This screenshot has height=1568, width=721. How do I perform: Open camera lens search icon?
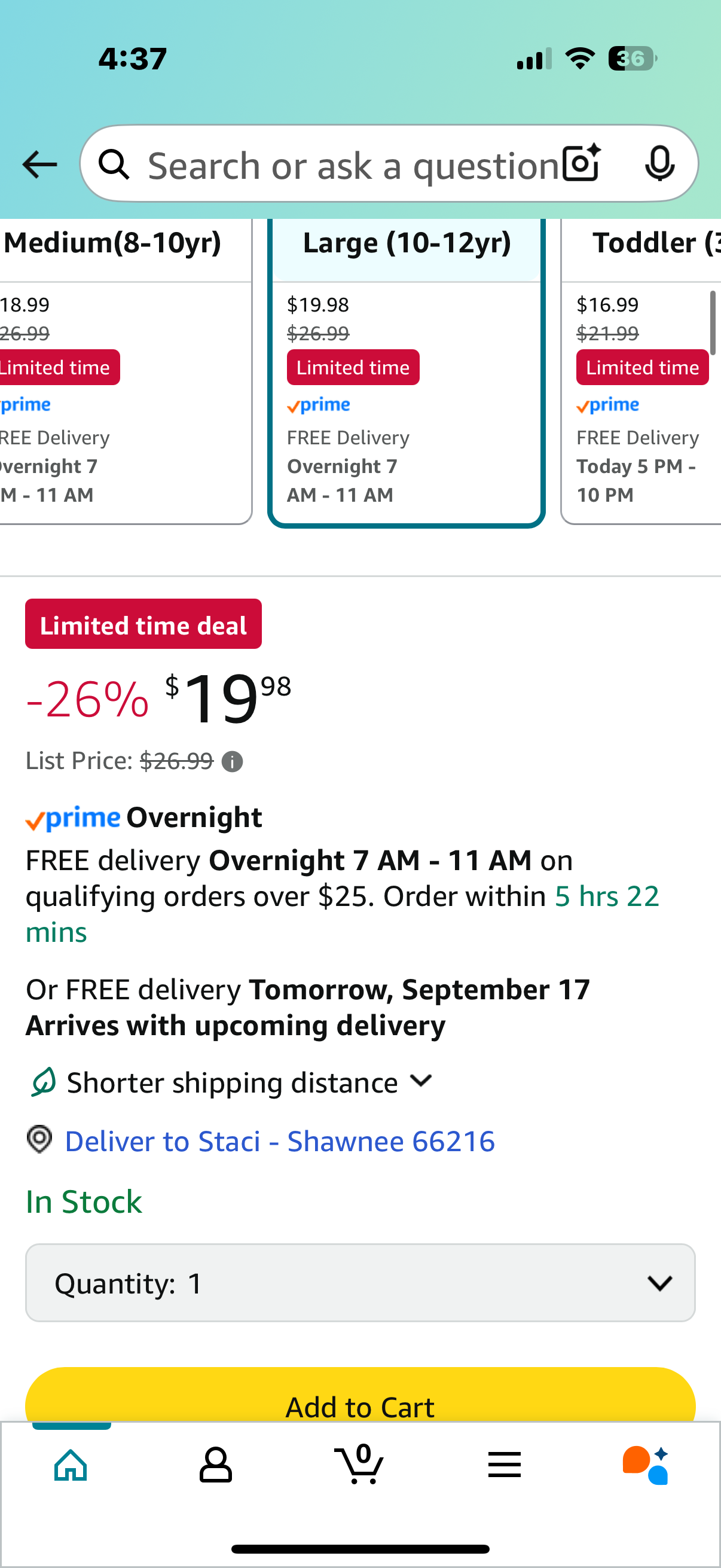[581, 164]
